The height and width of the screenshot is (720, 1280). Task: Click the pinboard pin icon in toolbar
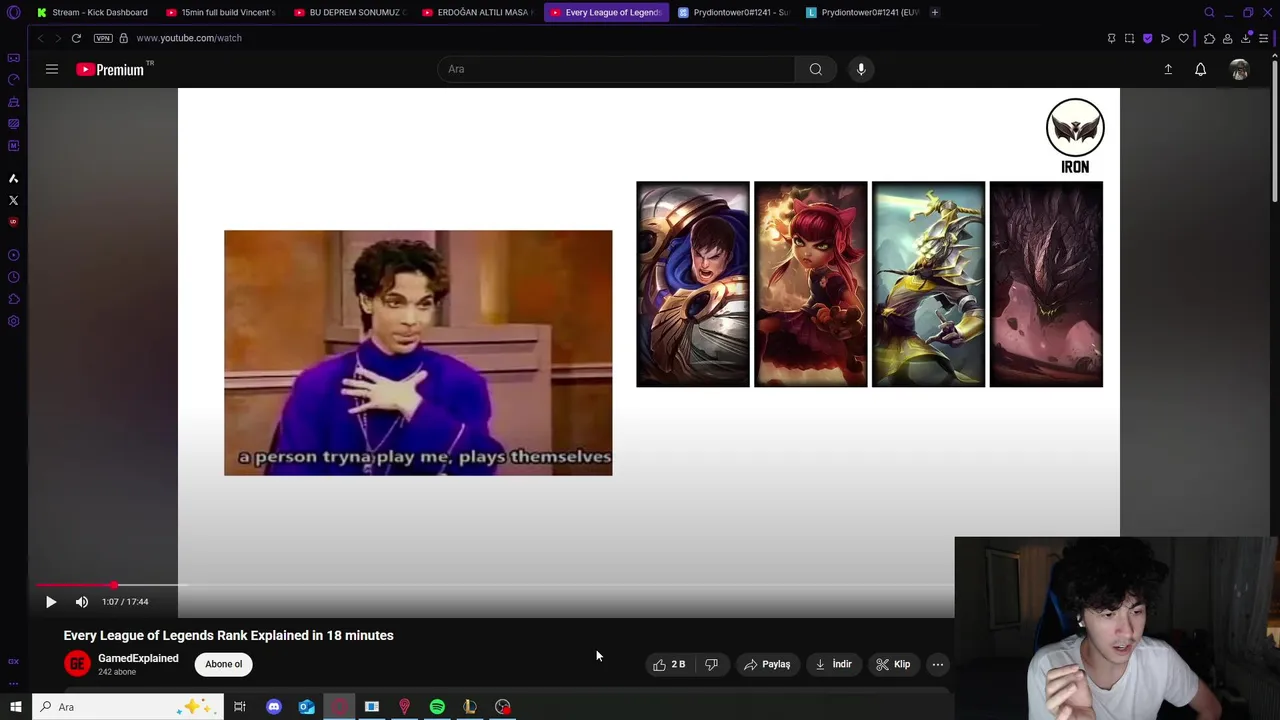1111,38
